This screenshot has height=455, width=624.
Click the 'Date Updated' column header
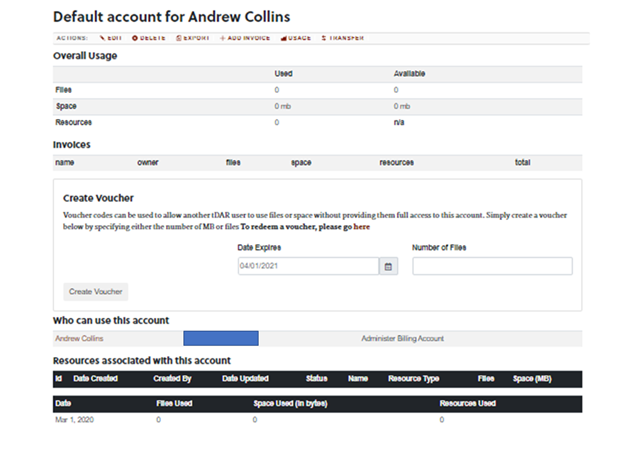click(245, 379)
